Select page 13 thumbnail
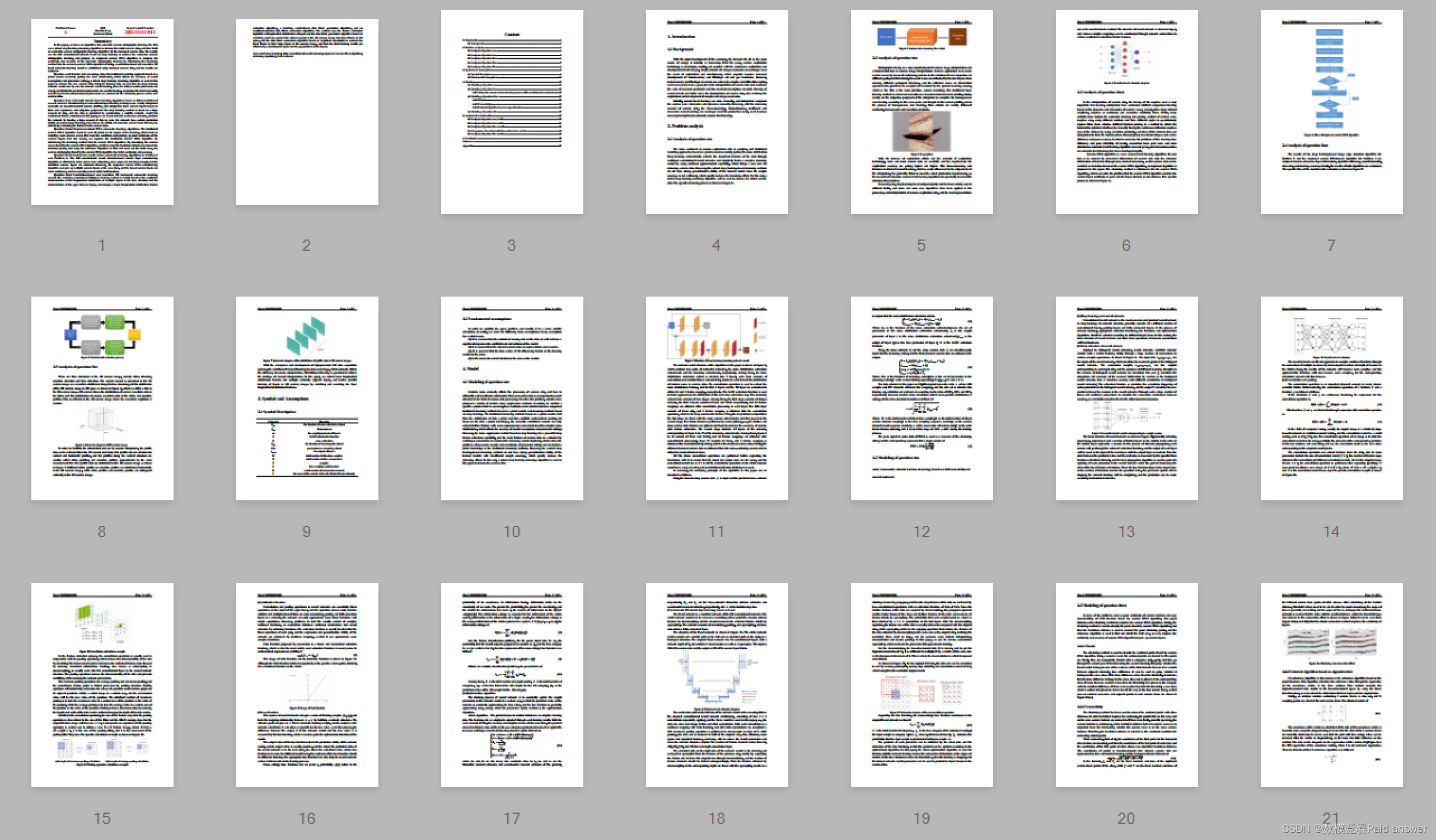 click(1126, 398)
